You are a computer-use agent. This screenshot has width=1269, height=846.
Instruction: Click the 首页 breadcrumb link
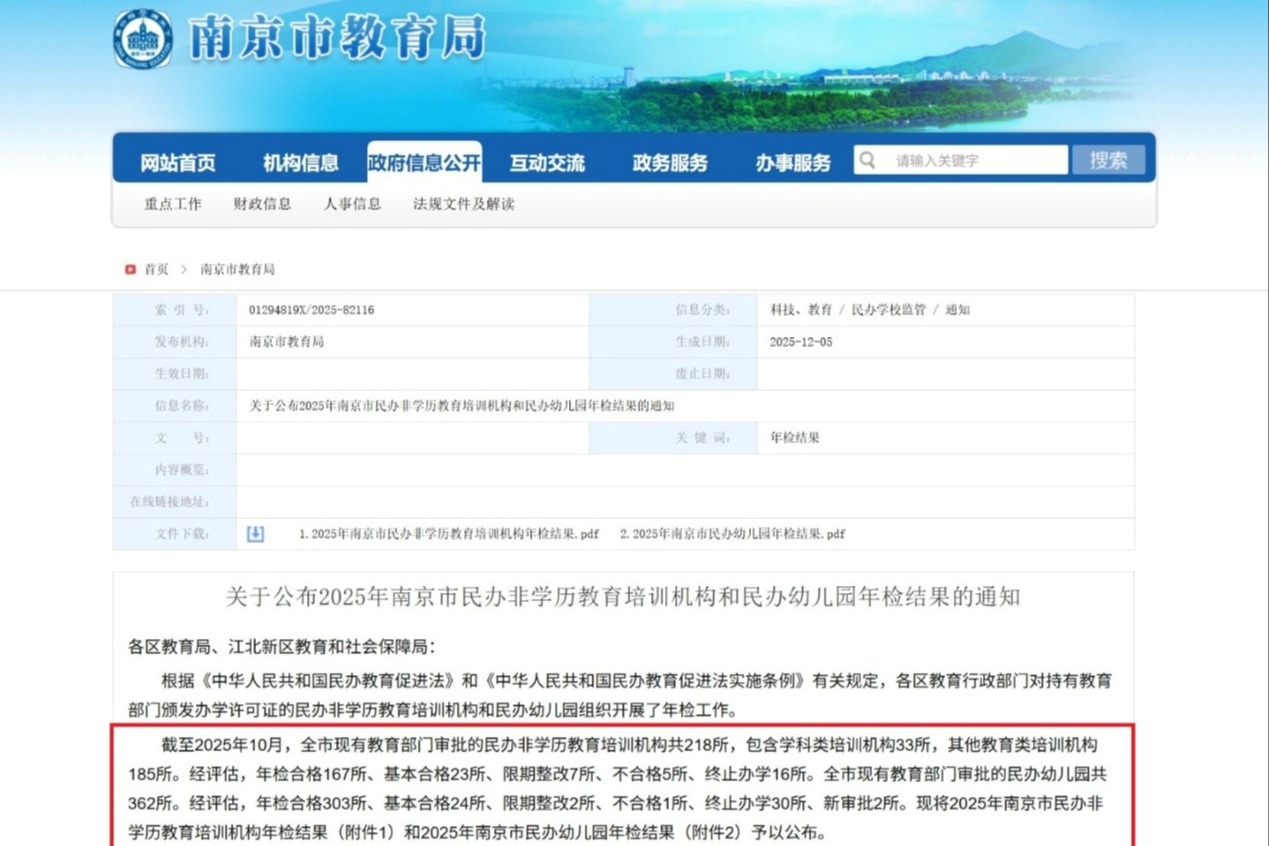156,269
